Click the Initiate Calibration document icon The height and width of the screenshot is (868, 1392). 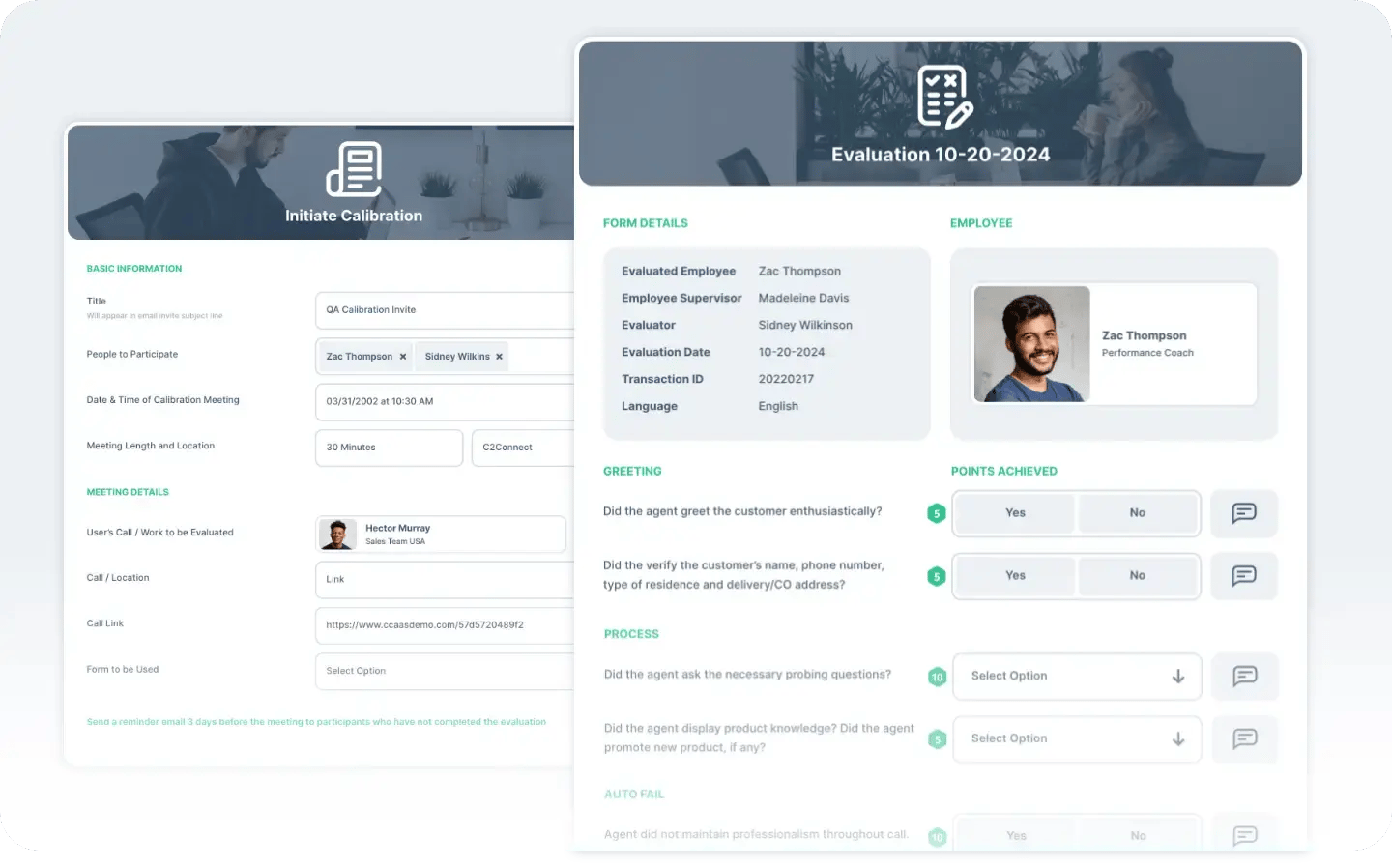(x=354, y=169)
